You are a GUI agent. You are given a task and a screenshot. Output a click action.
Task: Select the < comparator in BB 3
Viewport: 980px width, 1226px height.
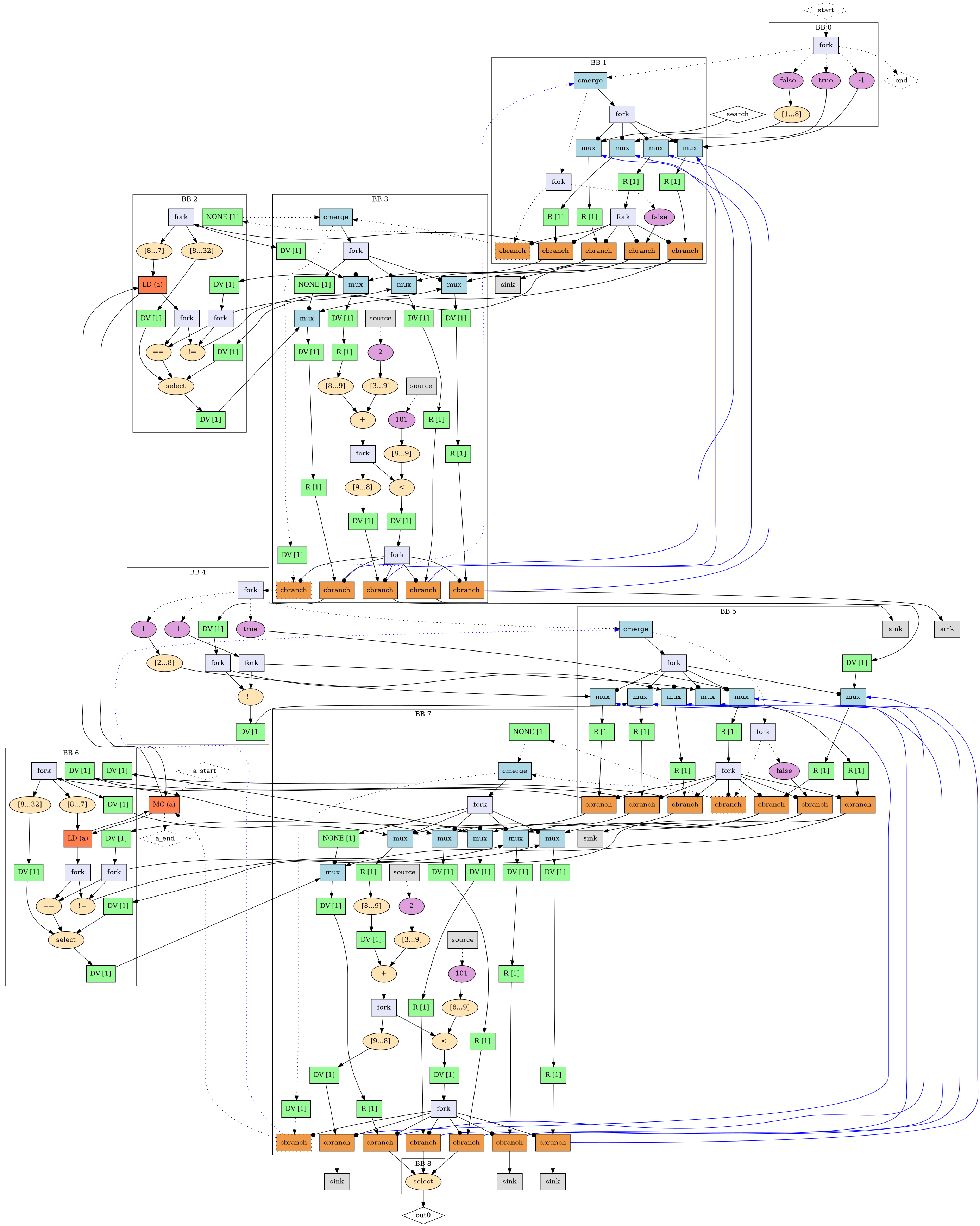coord(402,487)
